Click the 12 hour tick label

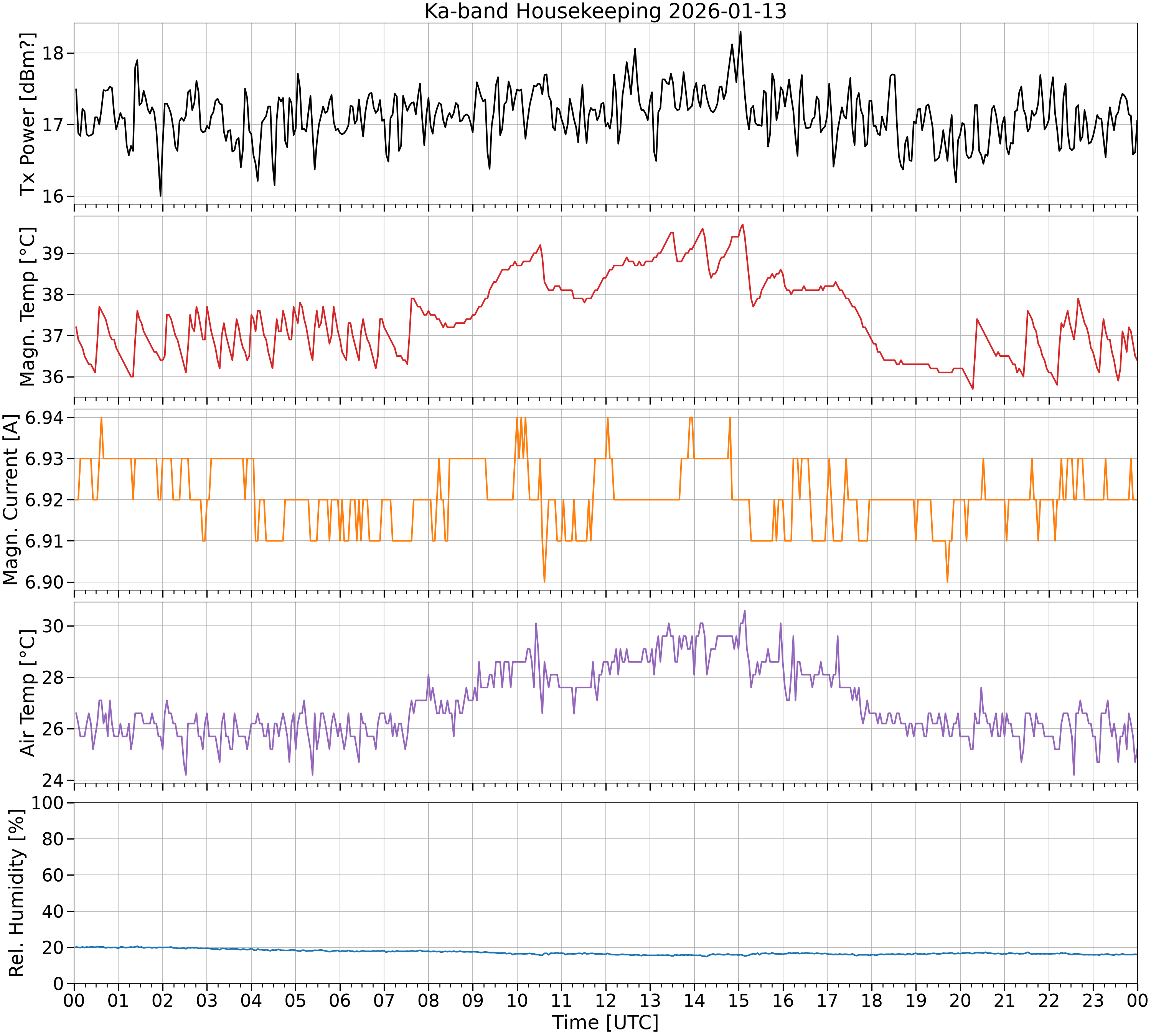606,1000
